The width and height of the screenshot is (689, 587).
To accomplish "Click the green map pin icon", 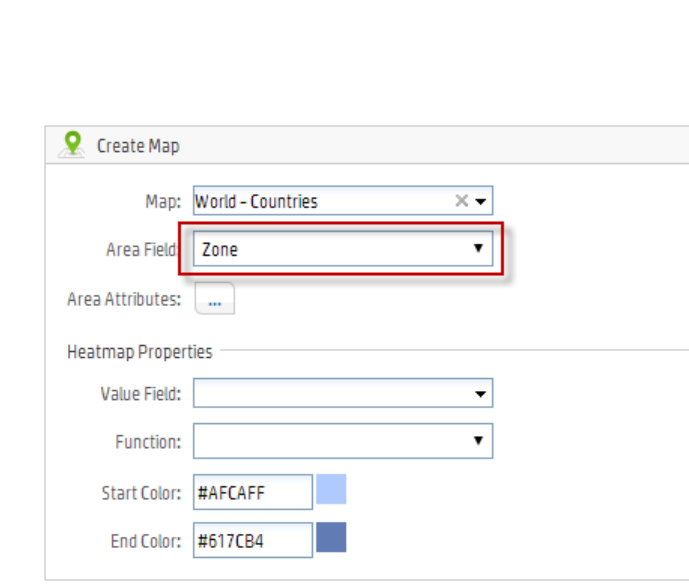I will coord(70,144).
